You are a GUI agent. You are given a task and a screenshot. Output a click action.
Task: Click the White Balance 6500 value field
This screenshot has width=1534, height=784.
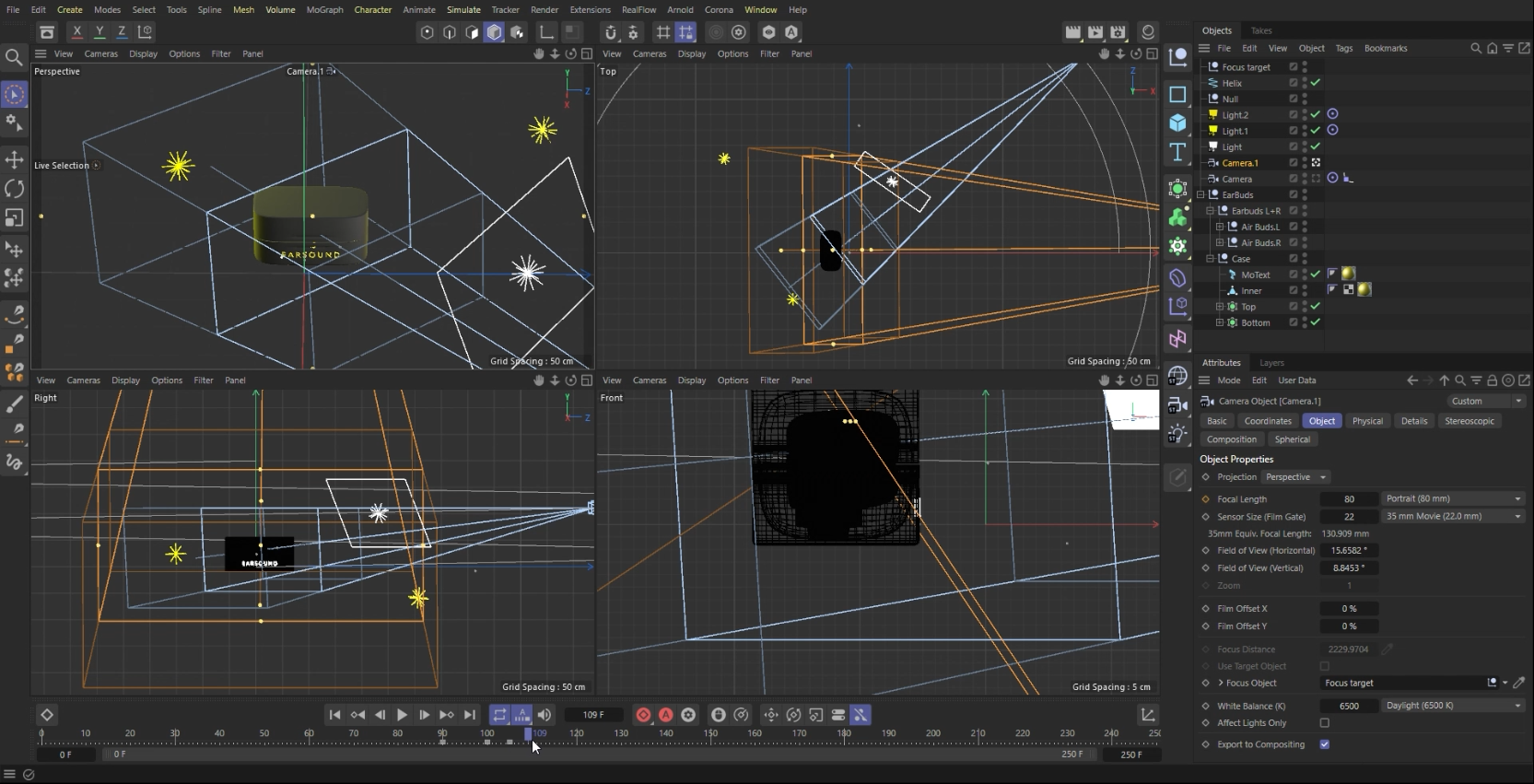1349,707
